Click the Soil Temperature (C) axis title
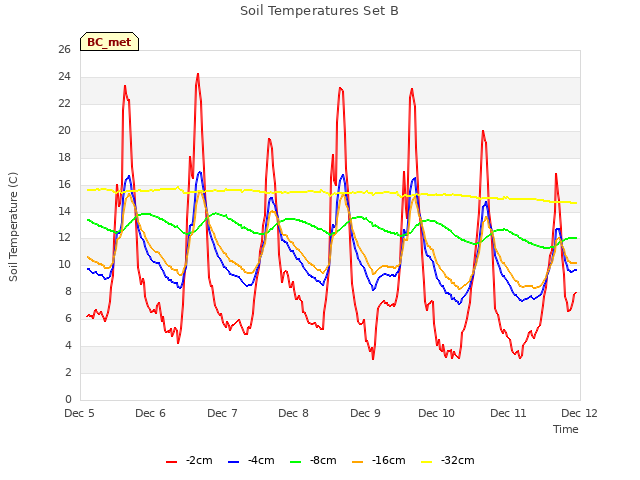This screenshot has width=640, height=480. point(13,227)
